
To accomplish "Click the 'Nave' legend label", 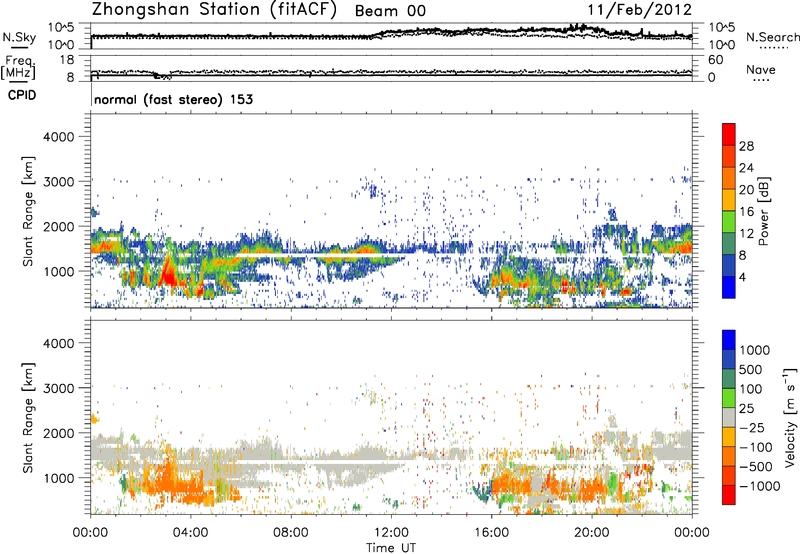I will (x=761, y=69).
